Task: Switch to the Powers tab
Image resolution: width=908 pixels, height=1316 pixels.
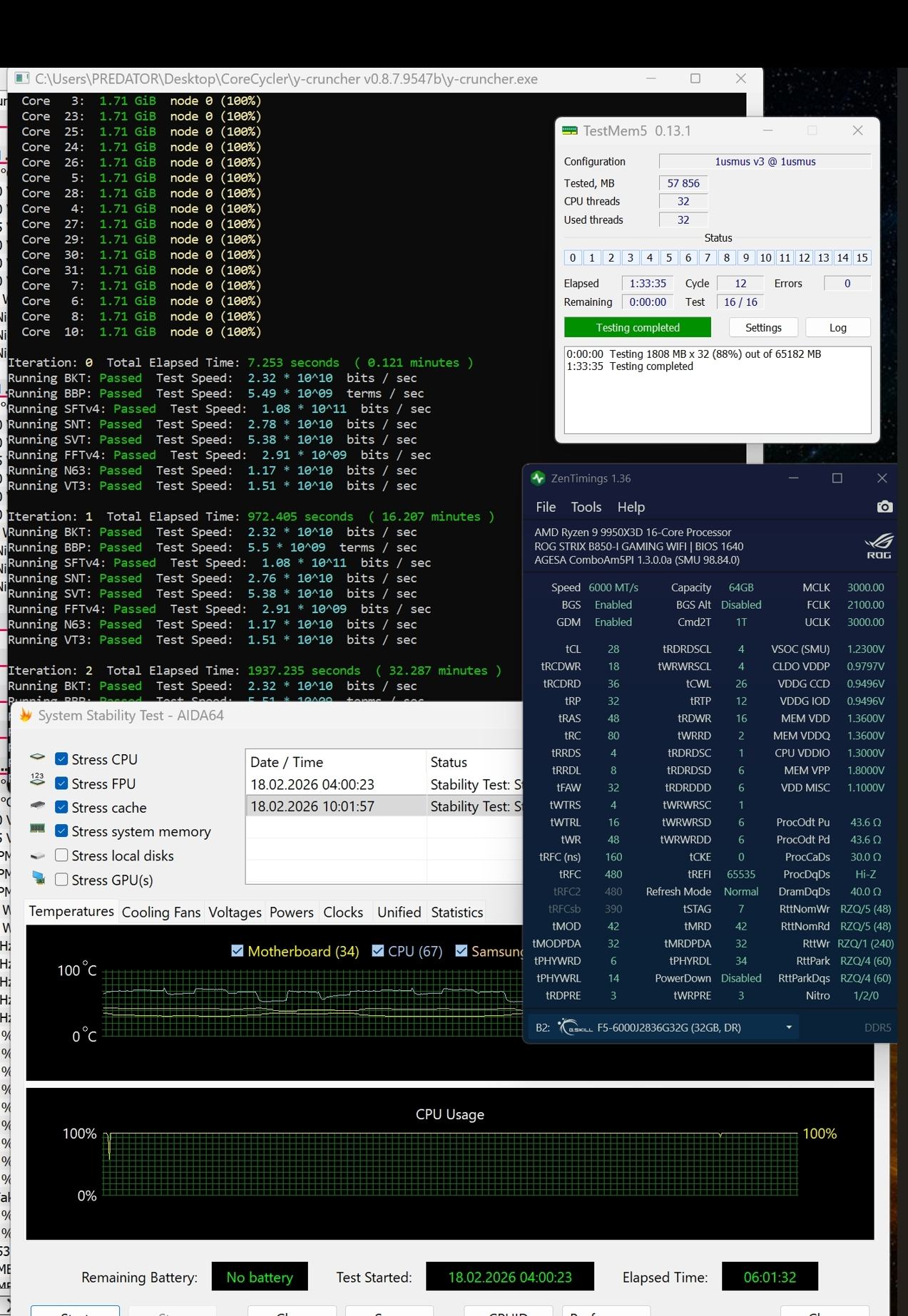Action: (291, 913)
